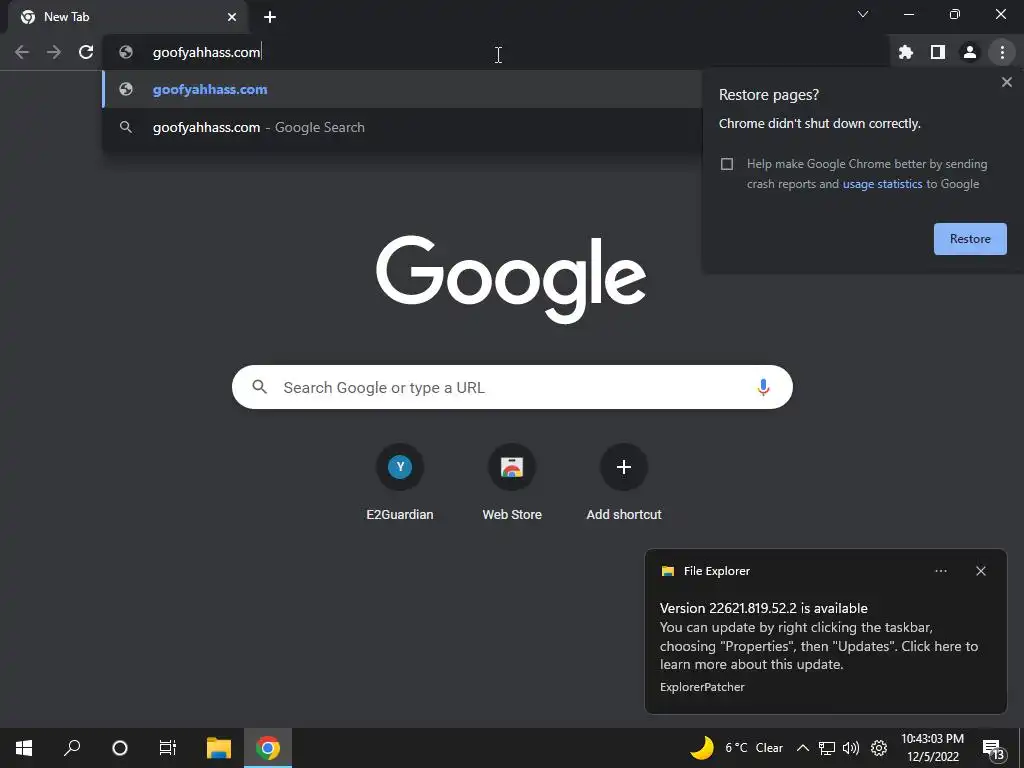Image resolution: width=1024 pixels, height=768 pixels.
Task: Click the browser forward arrow
Action: pyautogui.click(x=54, y=52)
